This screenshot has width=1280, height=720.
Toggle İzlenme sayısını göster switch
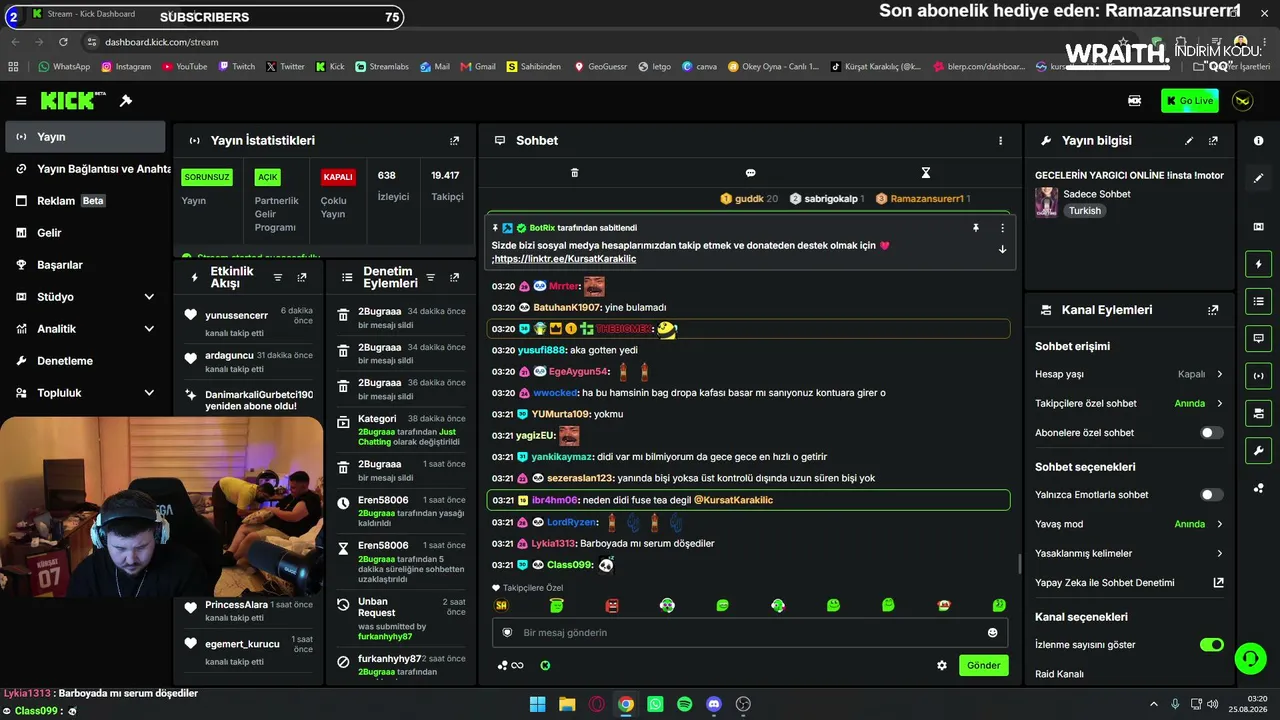(x=1211, y=645)
